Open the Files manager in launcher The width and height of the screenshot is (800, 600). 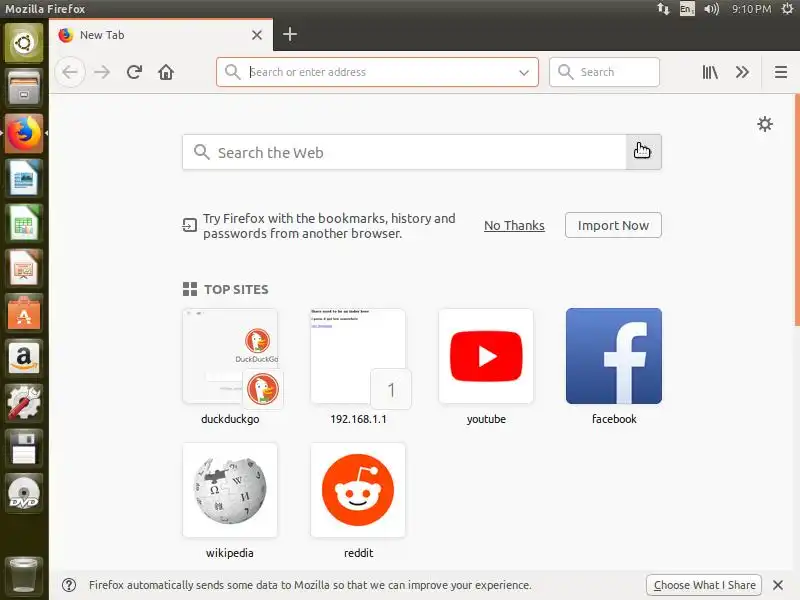[x=24, y=88]
